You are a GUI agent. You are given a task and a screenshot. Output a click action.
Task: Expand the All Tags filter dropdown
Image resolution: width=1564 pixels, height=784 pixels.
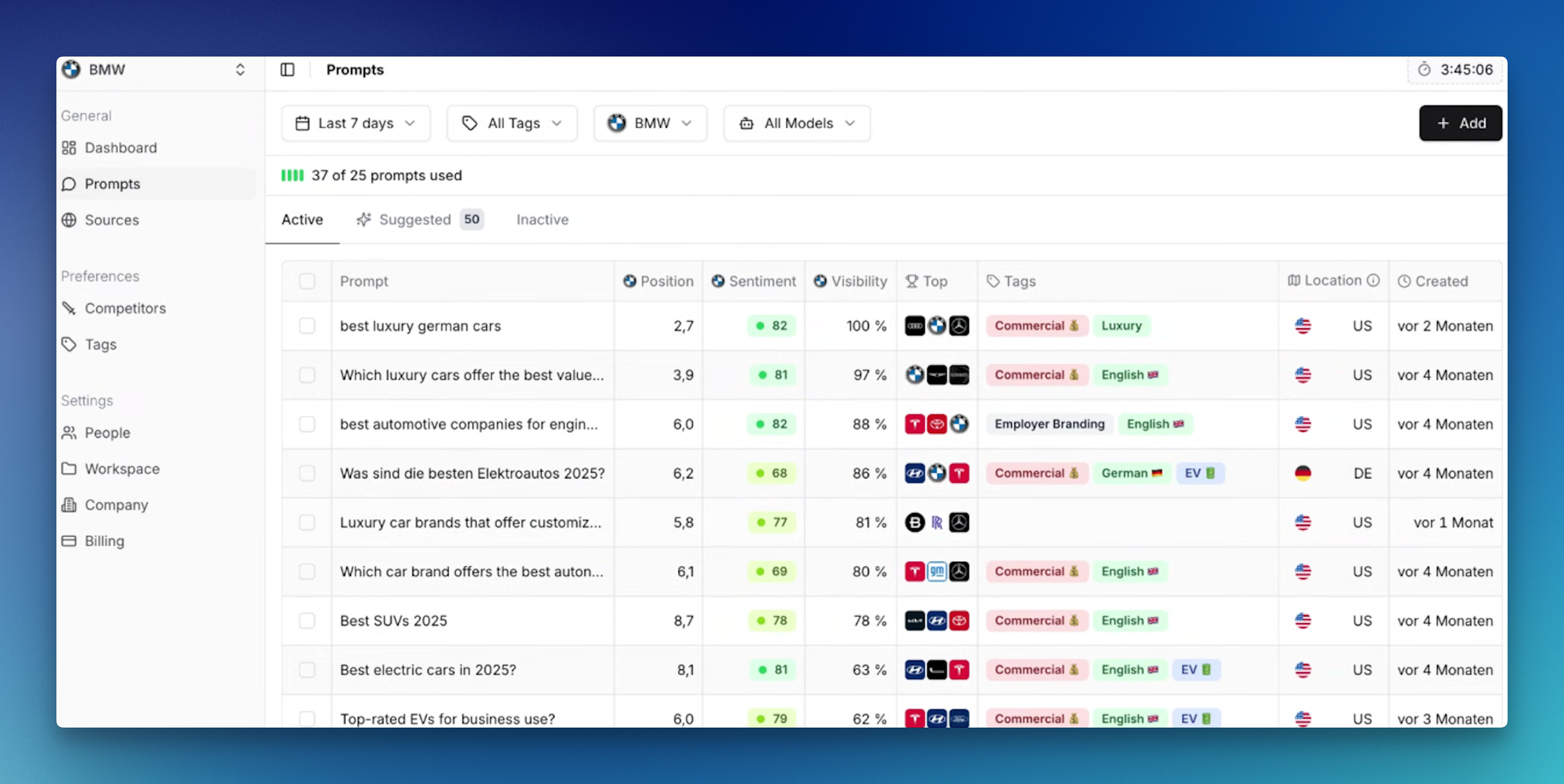[x=512, y=124]
